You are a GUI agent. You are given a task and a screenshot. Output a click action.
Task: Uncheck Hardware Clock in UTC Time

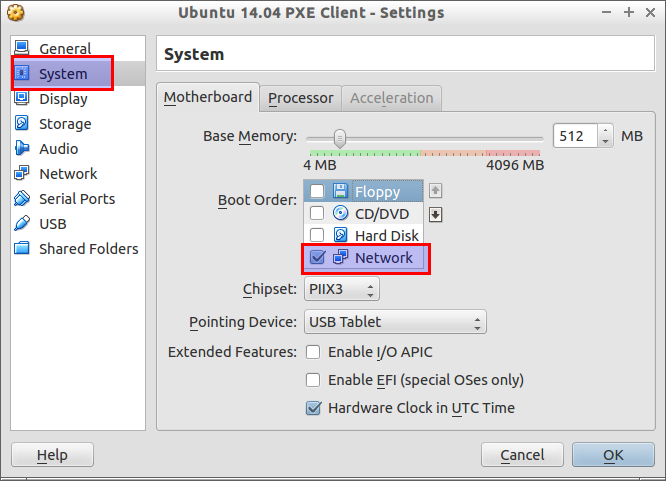point(313,408)
